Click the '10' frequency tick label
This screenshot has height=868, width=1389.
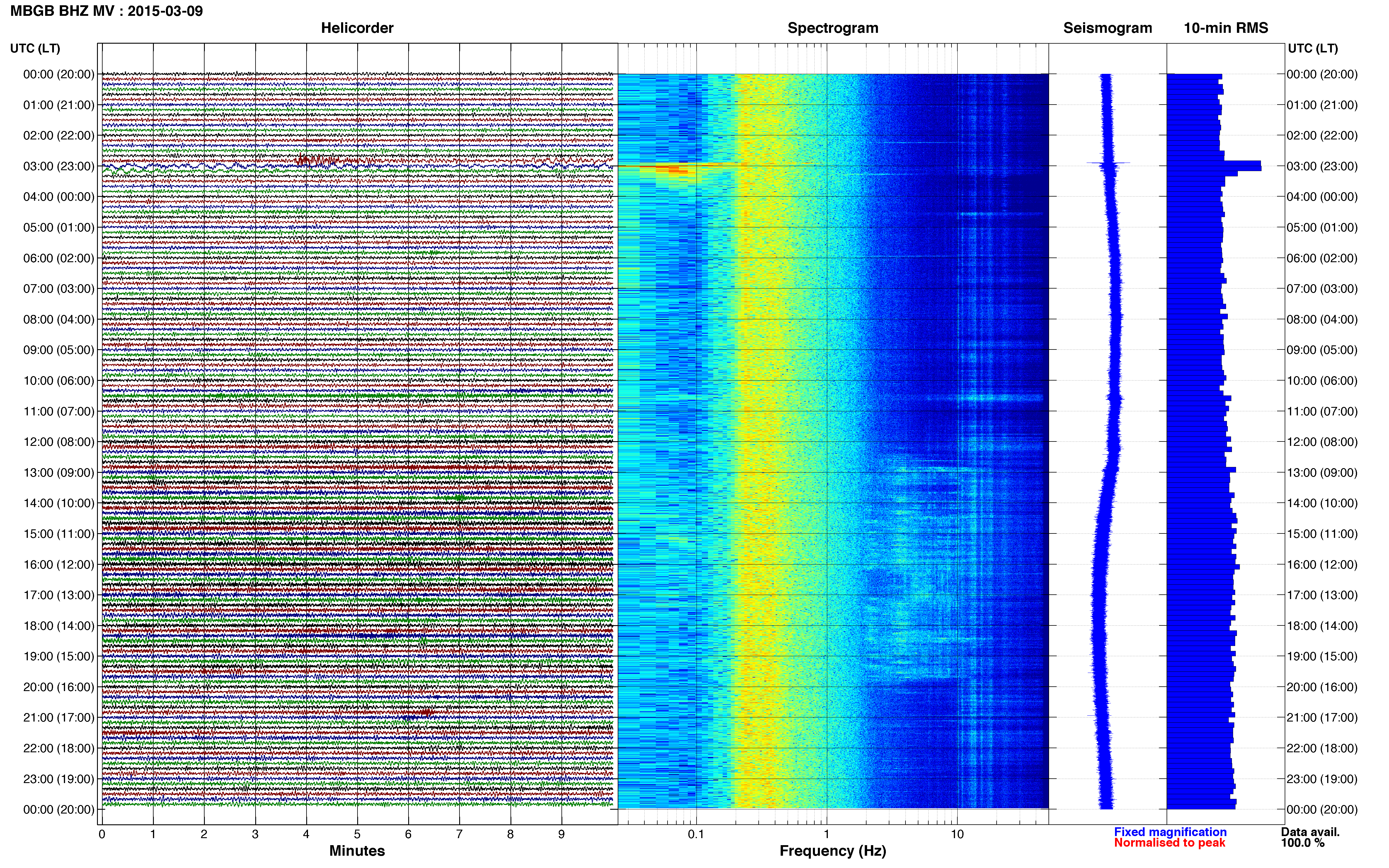coord(957,834)
